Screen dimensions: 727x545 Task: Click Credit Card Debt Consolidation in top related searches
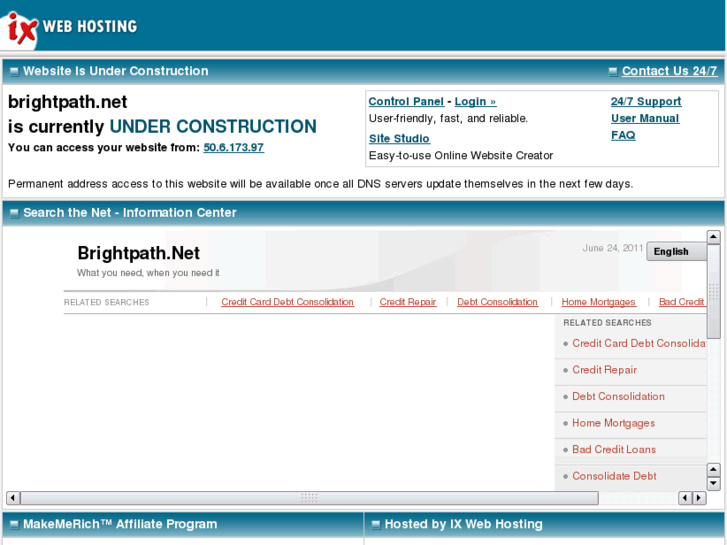click(x=287, y=302)
